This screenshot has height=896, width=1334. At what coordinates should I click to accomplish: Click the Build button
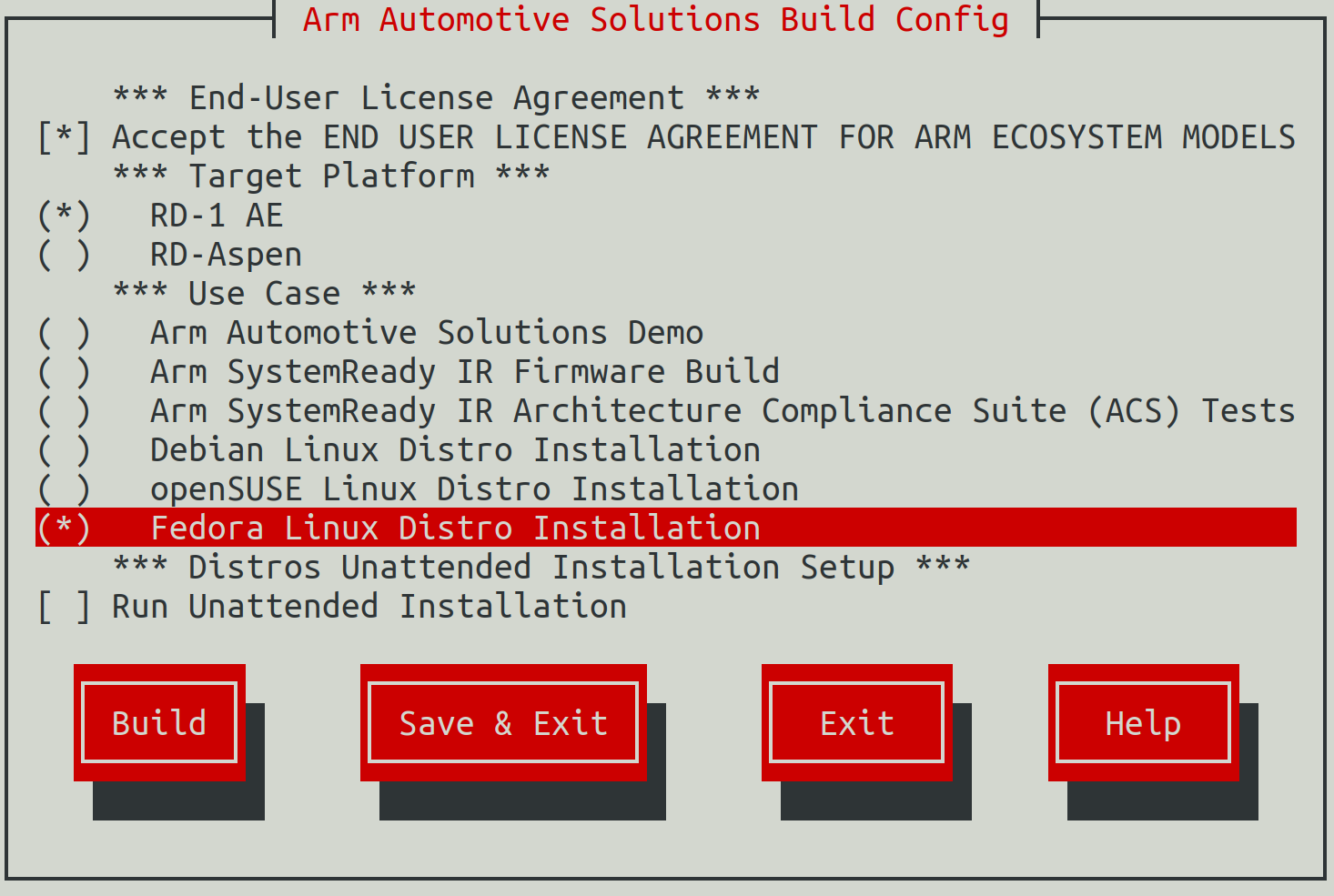point(159,722)
